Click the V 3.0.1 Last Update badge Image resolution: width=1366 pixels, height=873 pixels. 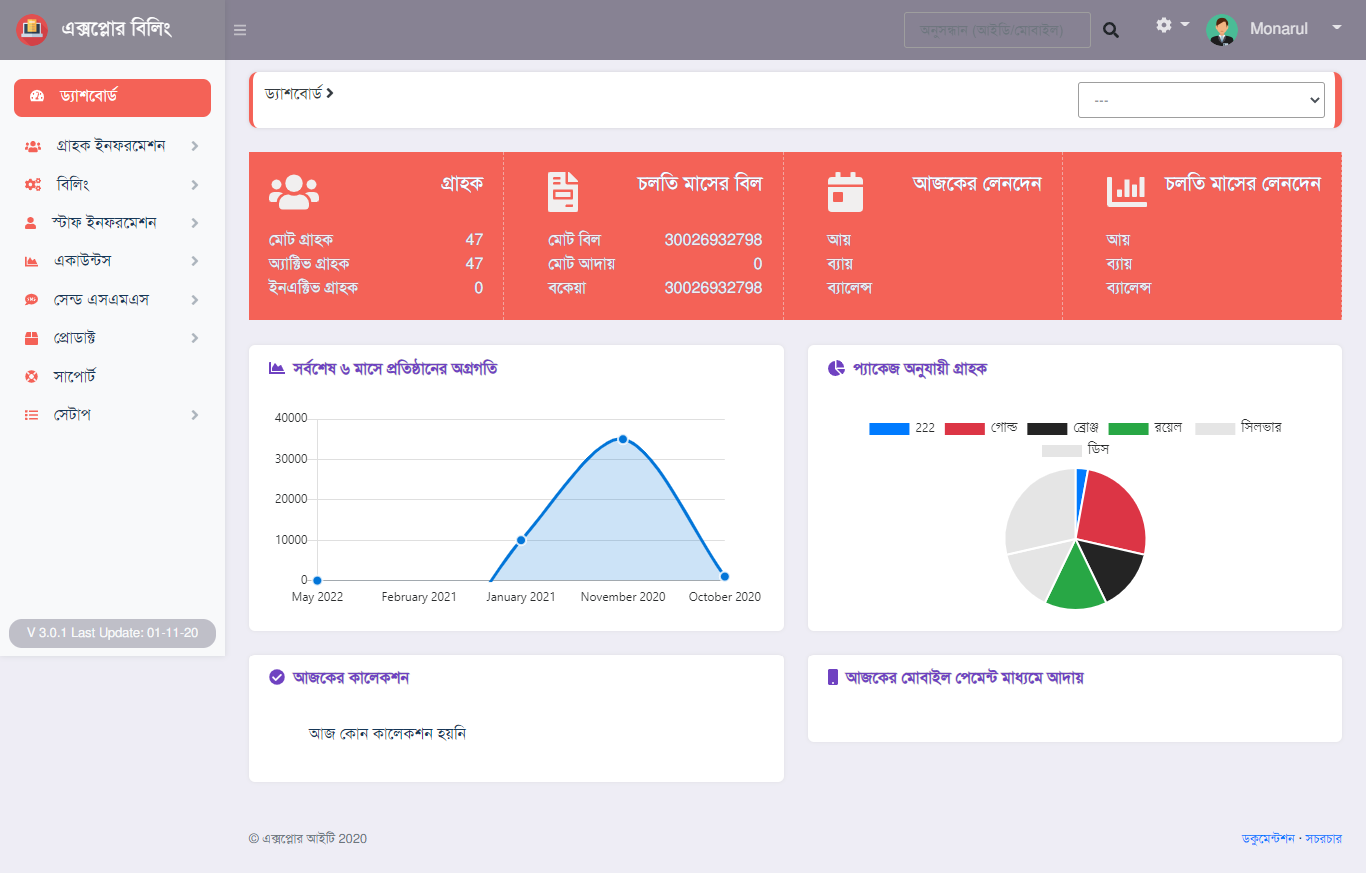112,633
